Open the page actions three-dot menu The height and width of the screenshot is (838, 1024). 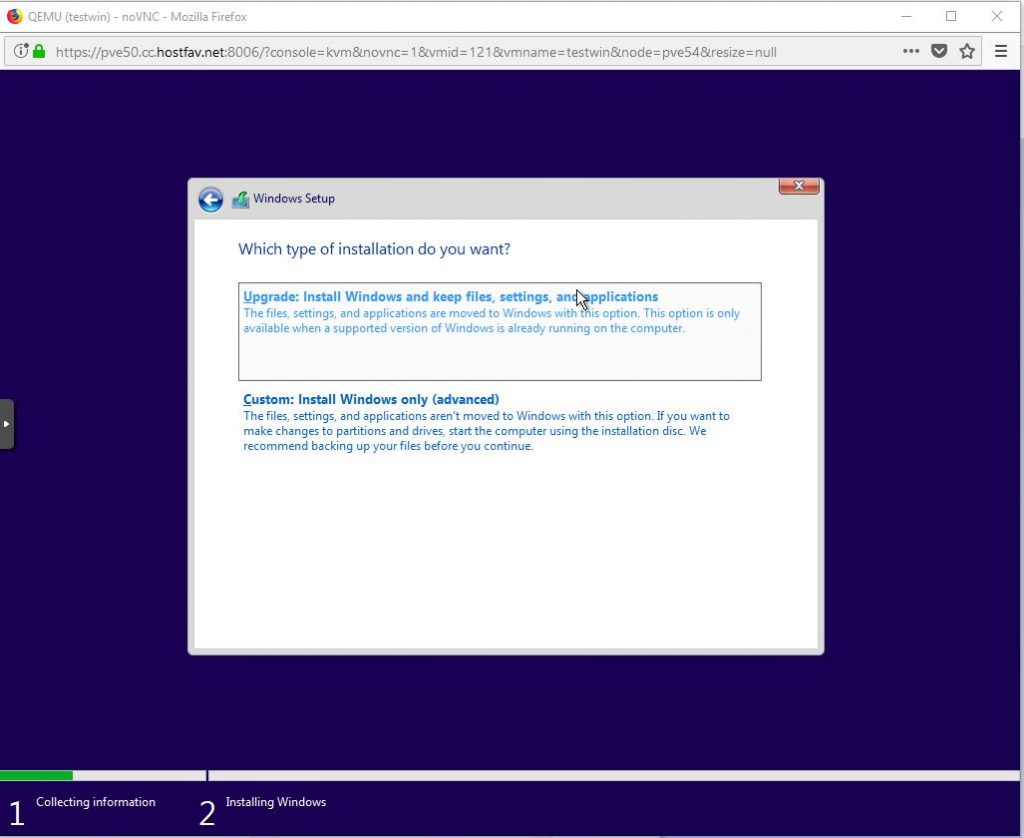(x=911, y=51)
